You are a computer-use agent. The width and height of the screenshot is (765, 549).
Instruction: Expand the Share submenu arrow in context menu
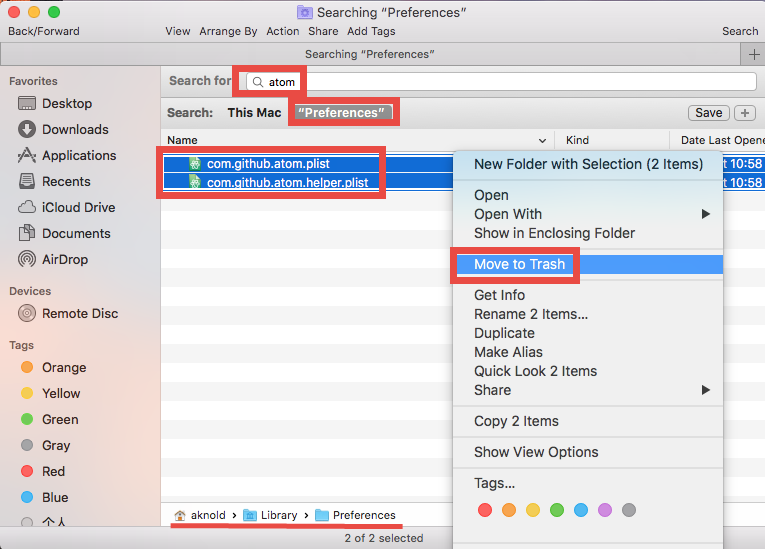tap(705, 390)
